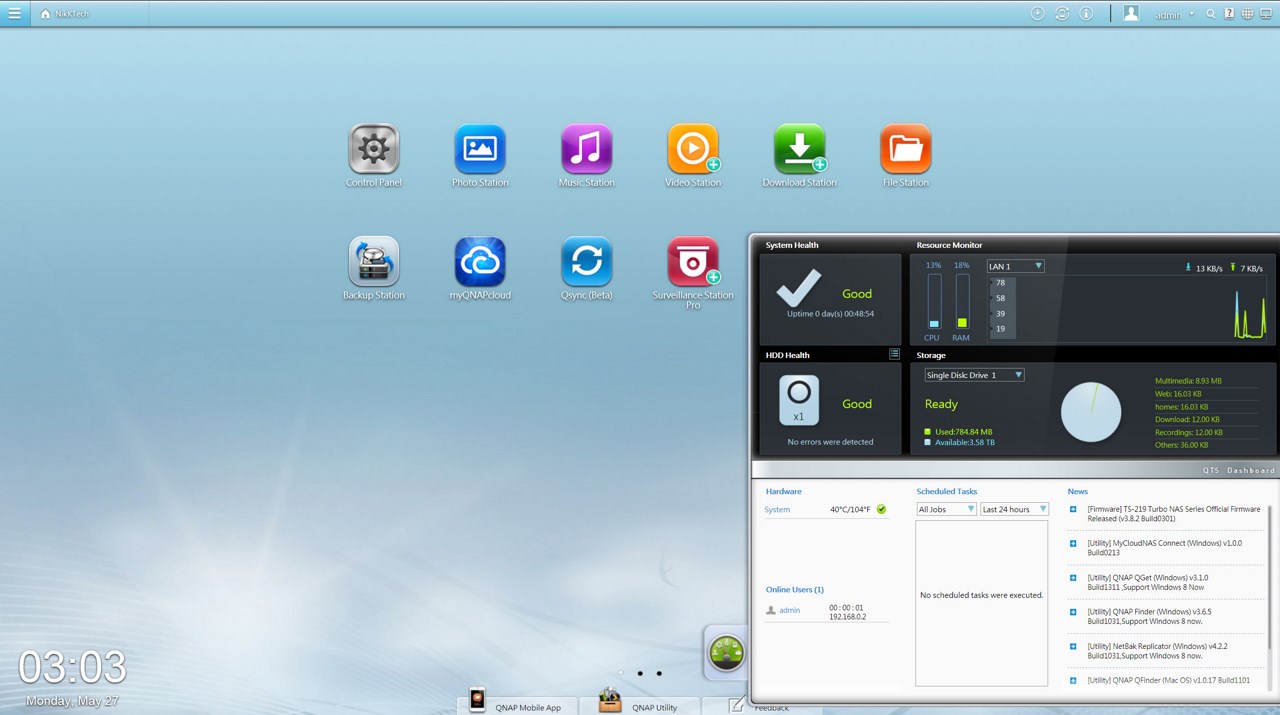Image resolution: width=1280 pixels, height=715 pixels.
Task: Open HDD Health details list icon
Action: tap(894, 354)
